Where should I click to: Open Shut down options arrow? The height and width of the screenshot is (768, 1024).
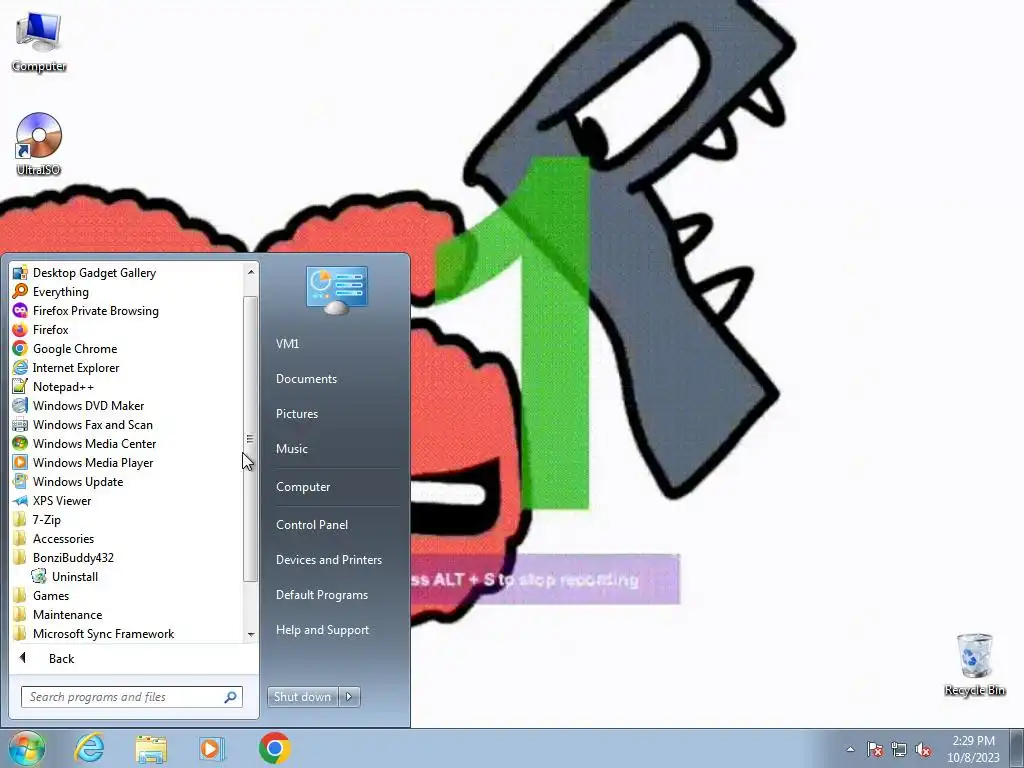(349, 697)
